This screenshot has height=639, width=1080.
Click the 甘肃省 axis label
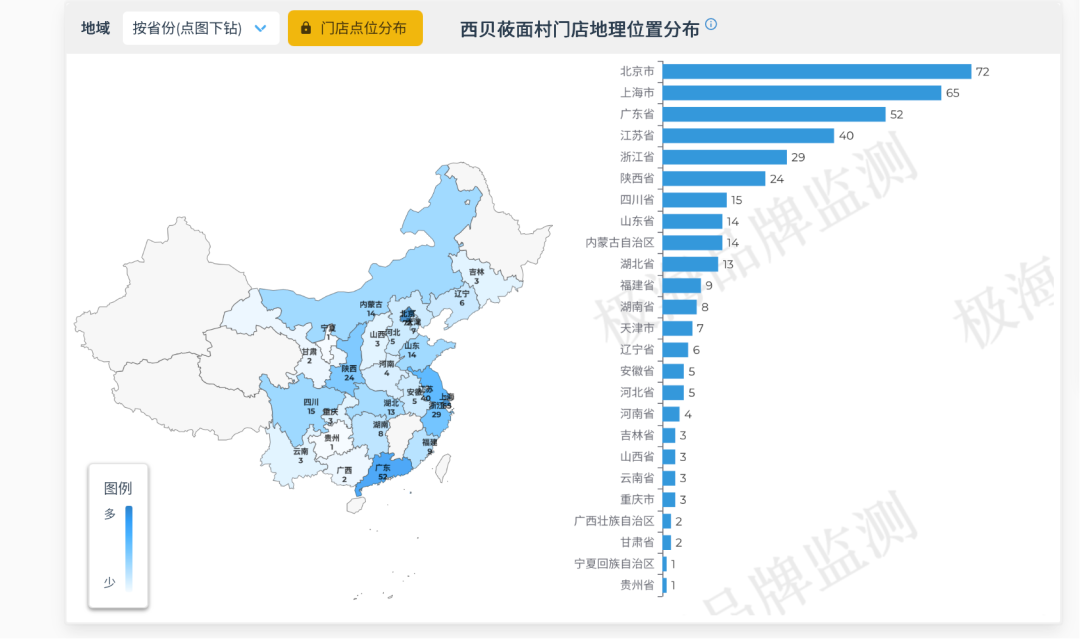(x=637, y=543)
